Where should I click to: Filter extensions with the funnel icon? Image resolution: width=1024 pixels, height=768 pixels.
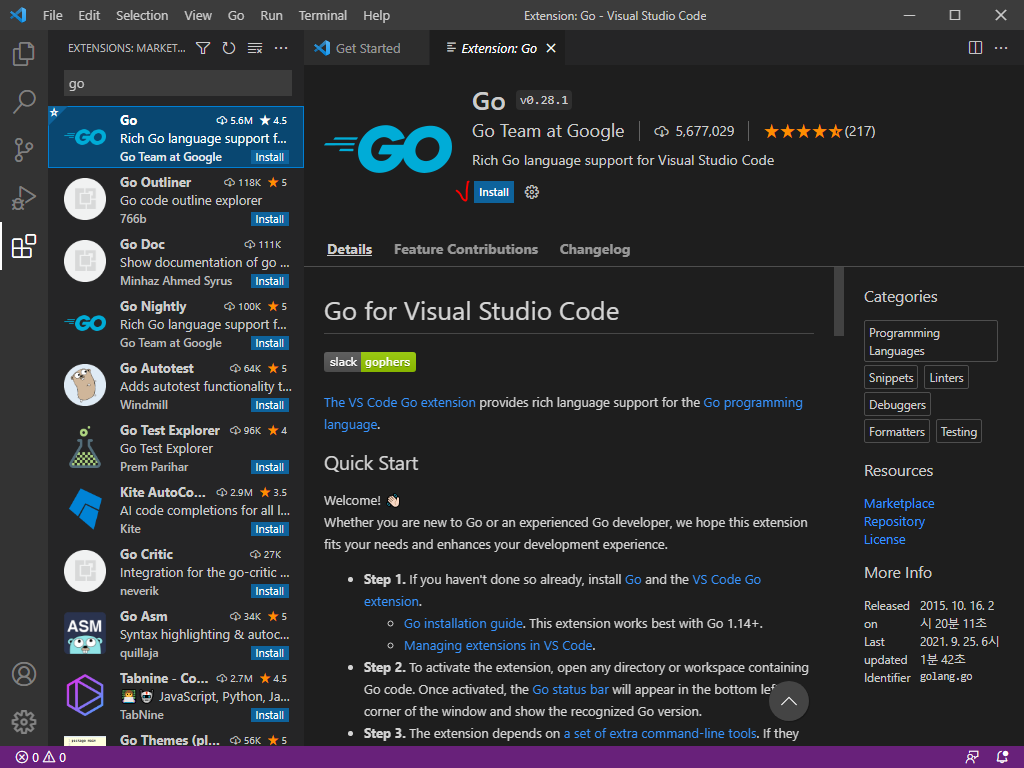[203, 48]
